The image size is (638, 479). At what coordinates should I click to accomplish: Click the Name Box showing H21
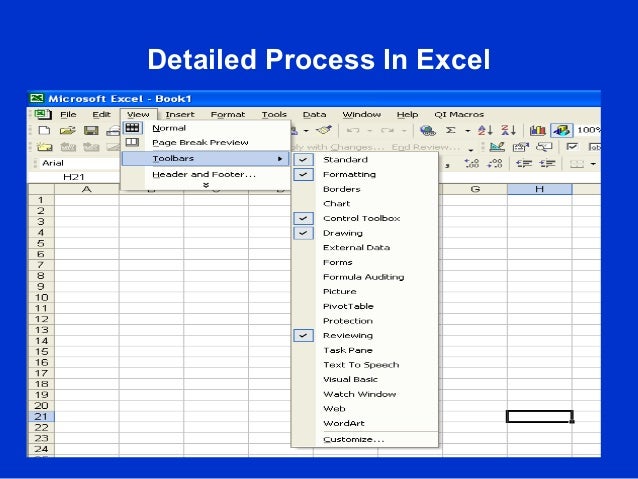pos(74,177)
